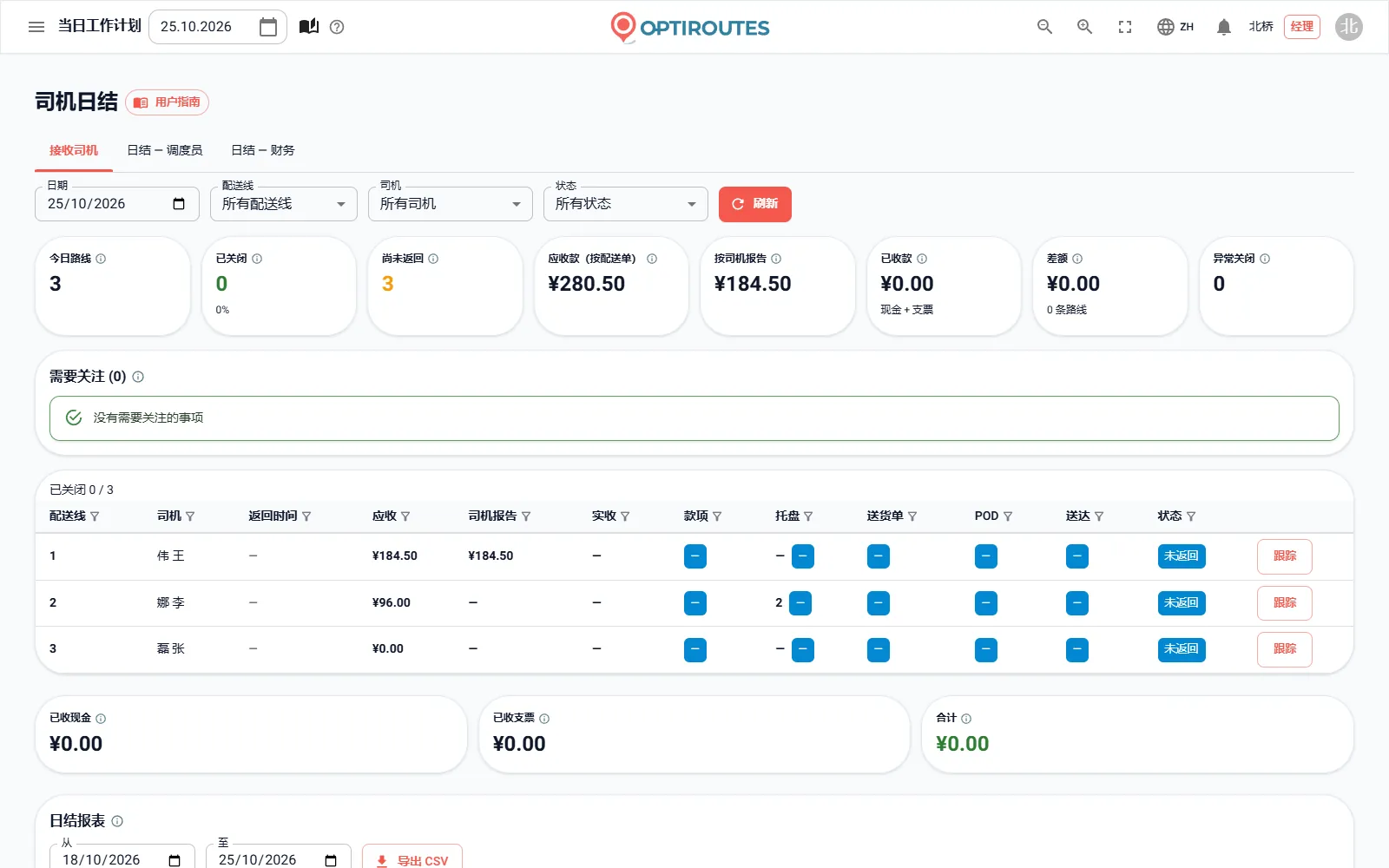Screen dimensions: 1389x868
Task: Show info icon for 已关闭 card
Action: tap(257, 259)
